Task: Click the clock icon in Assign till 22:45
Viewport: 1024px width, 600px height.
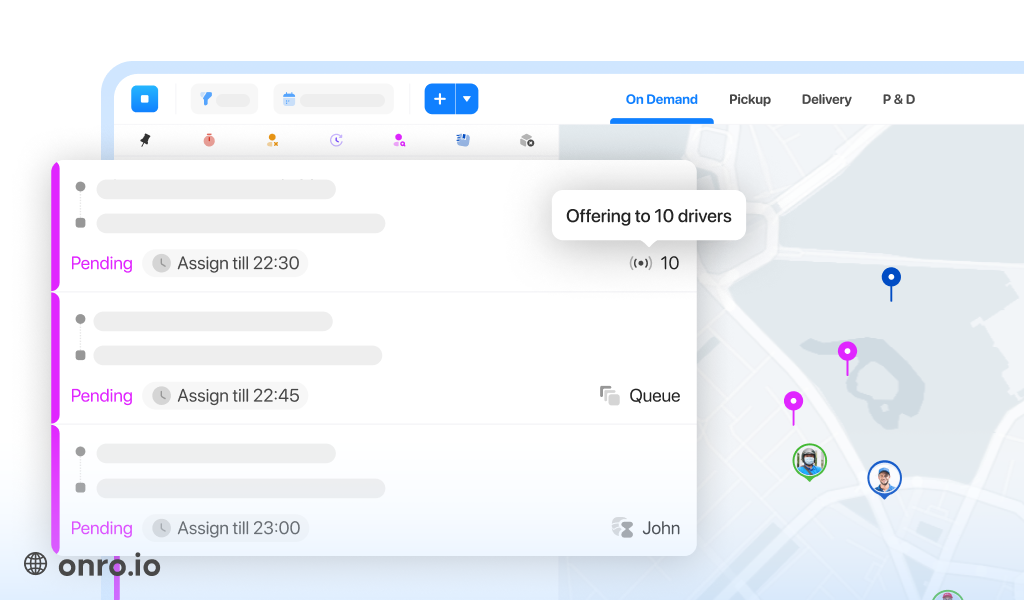Action: tap(161, 396)
